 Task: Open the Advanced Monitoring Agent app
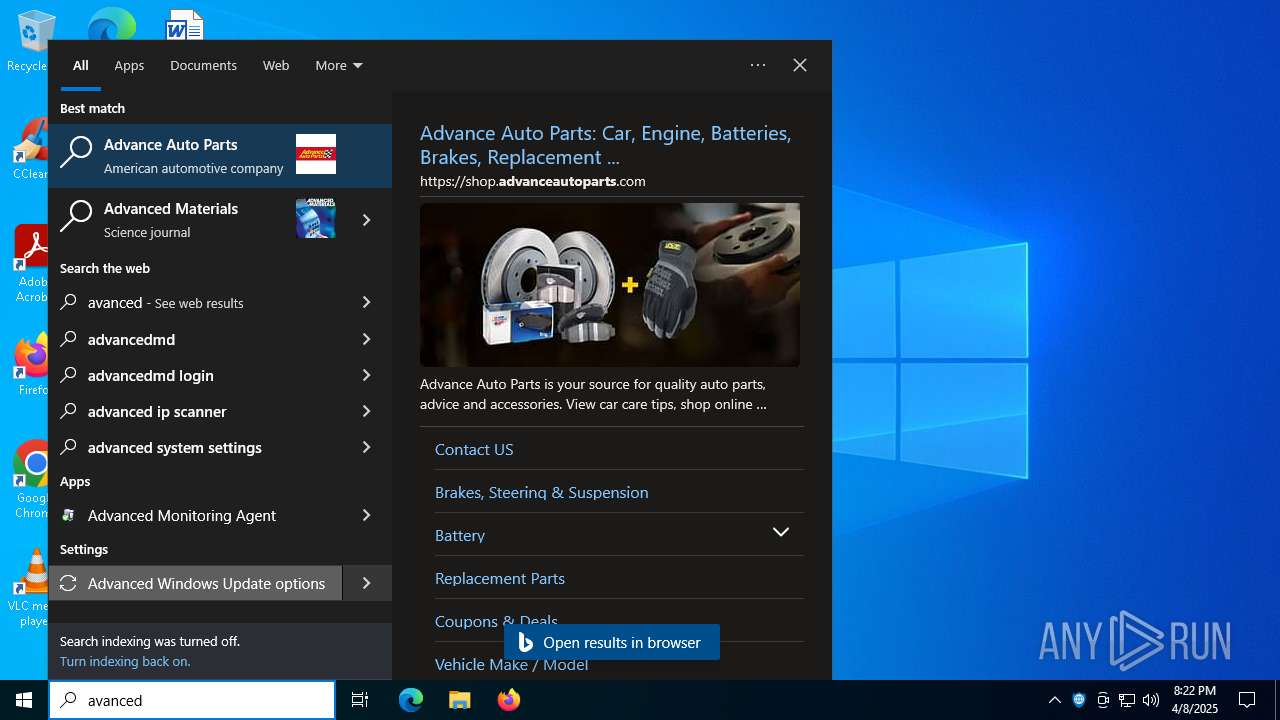195,515
